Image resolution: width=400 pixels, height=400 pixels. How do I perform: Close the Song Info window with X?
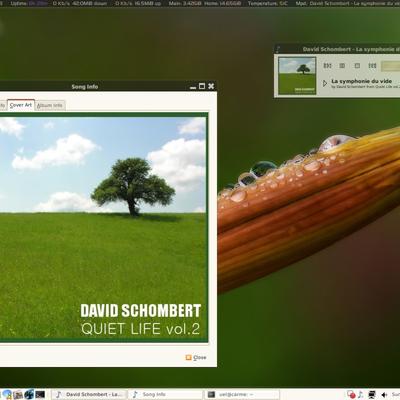coord(211,86)
